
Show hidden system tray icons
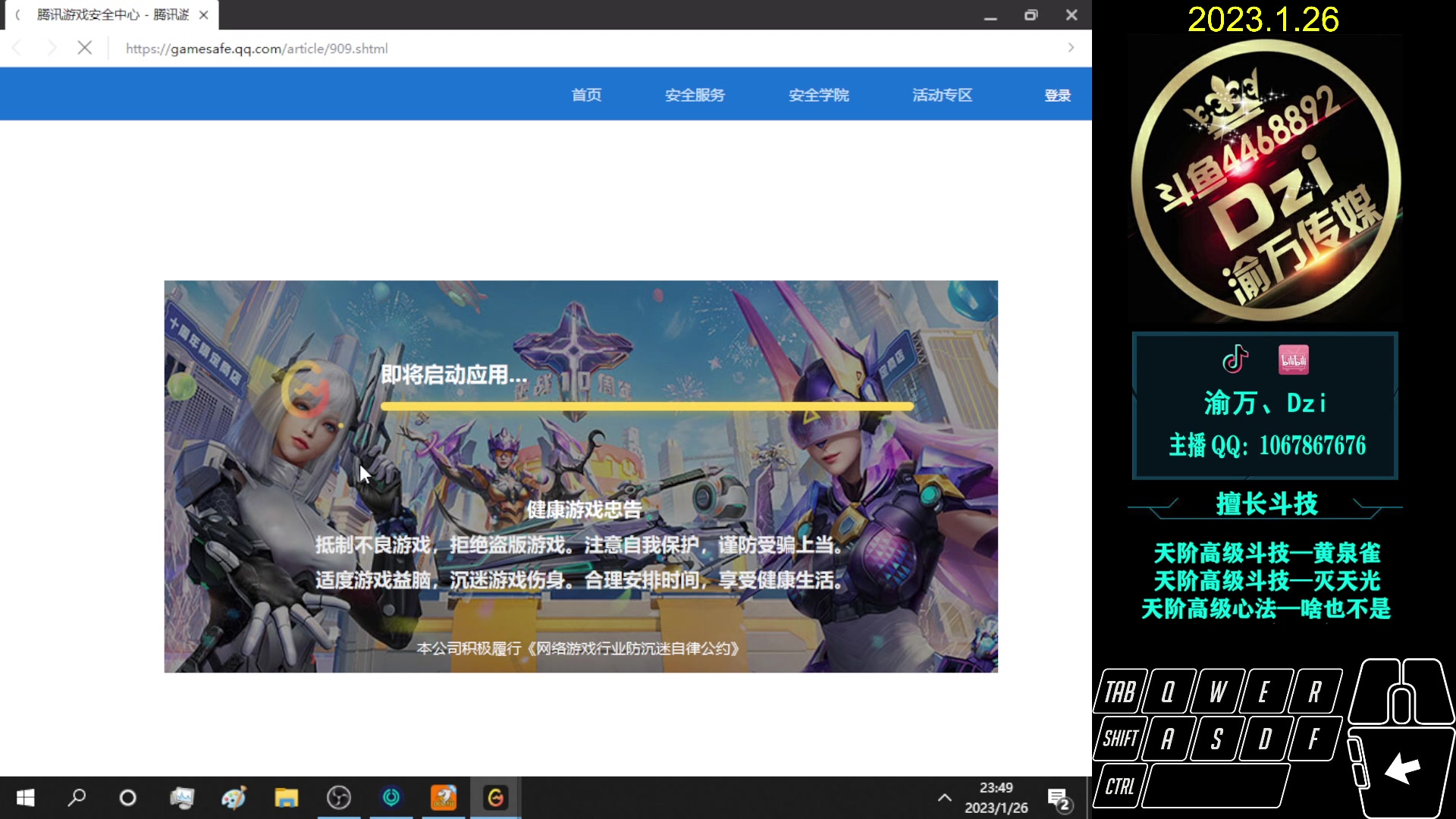(x=944, y=798)
